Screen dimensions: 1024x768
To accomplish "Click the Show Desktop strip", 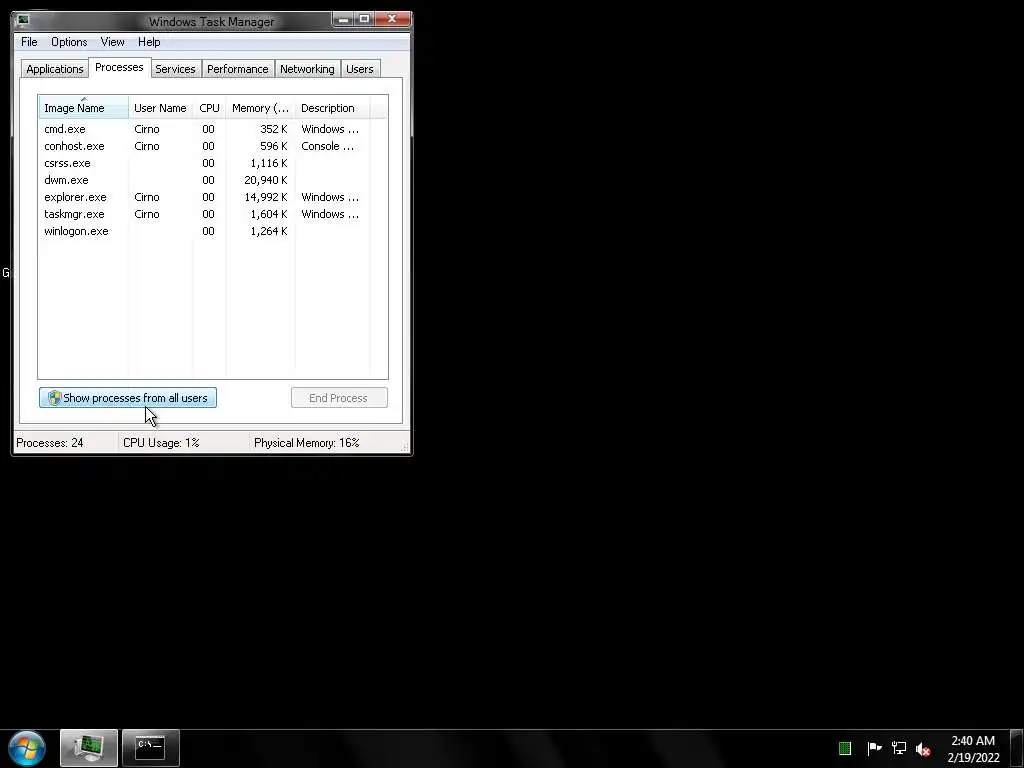I will (1016, 748).
